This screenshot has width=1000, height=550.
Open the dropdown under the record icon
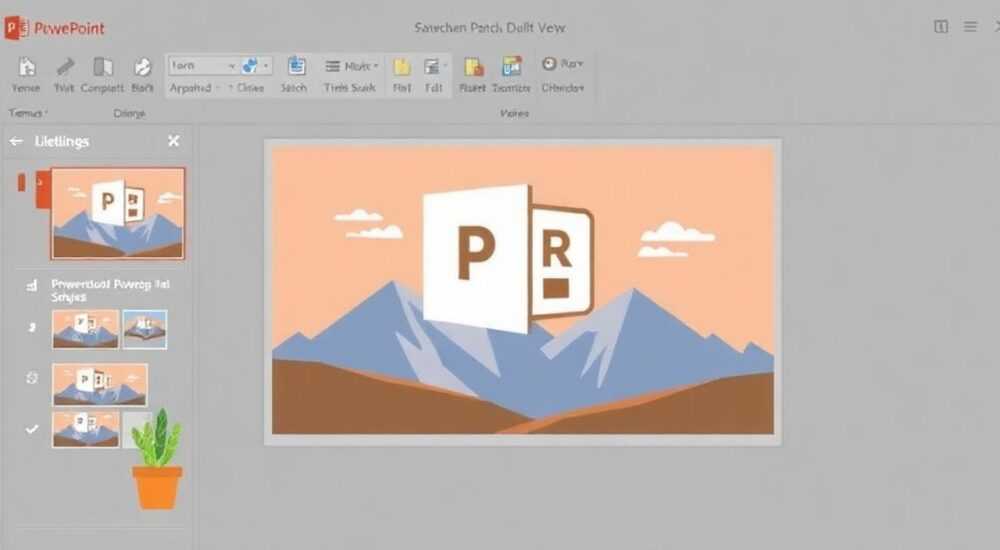click(x=562, y=88)
